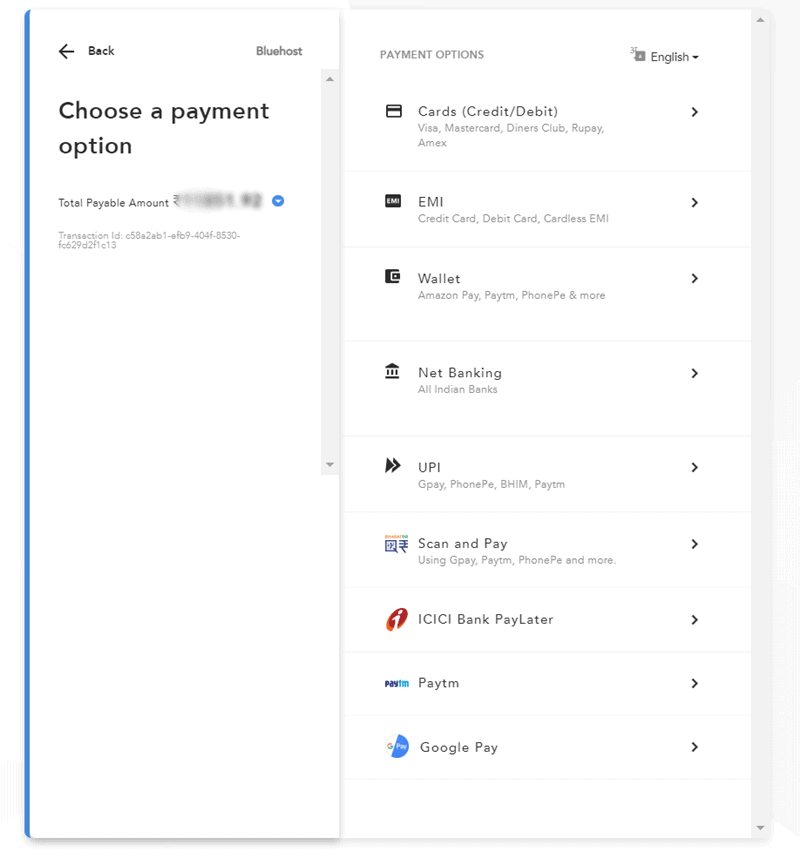This screenshot has width=800, height=851.
Task: Click the Net Banking bank icon
Action: pyautogui.click(x=392, y=371)
